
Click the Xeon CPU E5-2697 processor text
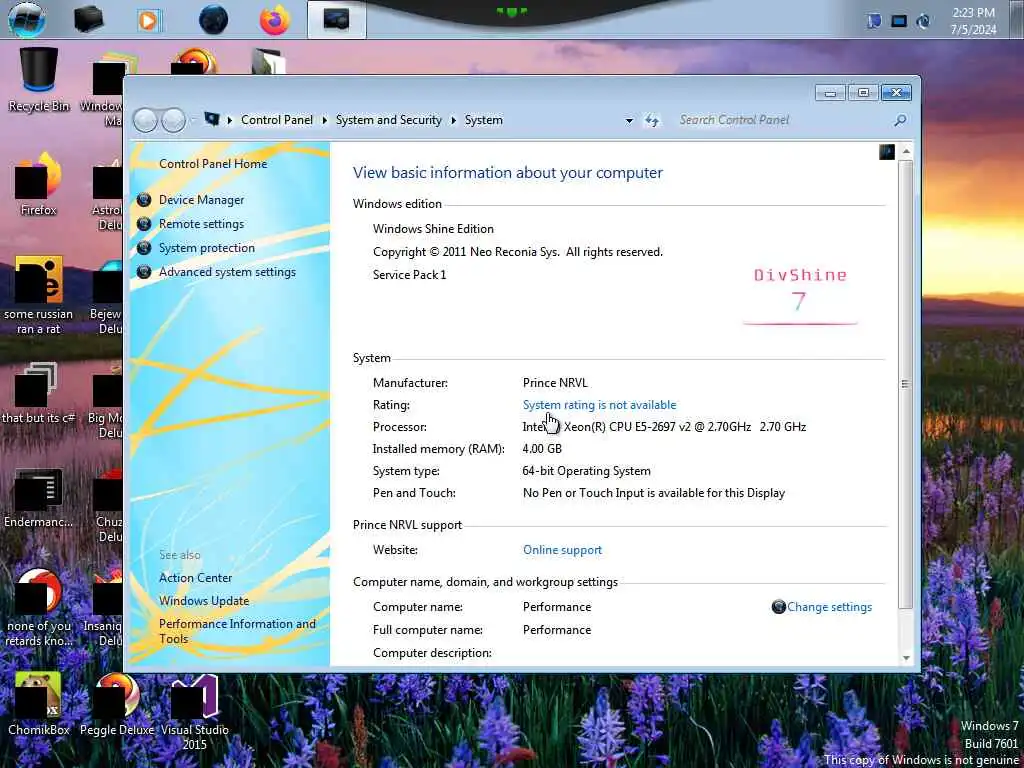coord(664,427)
